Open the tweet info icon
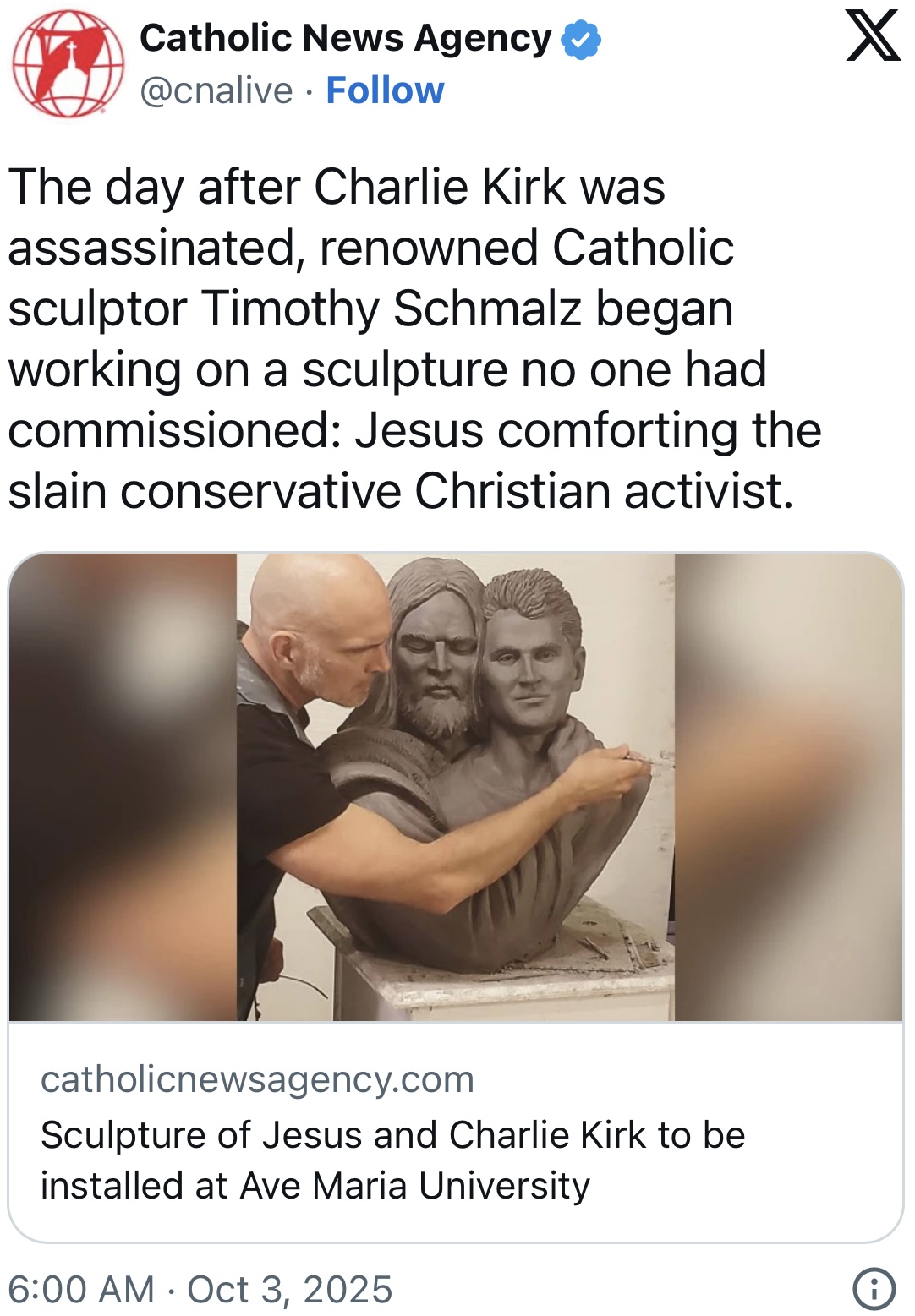 tap(874, 1289)
